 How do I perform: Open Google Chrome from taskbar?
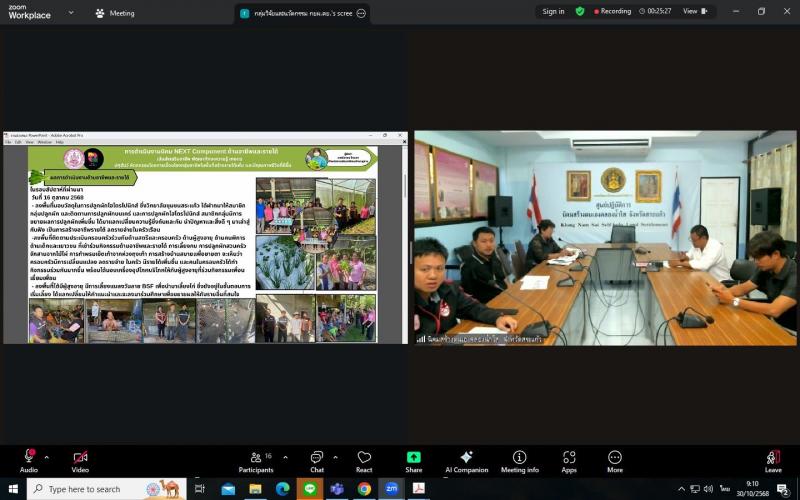coord(364,489)
